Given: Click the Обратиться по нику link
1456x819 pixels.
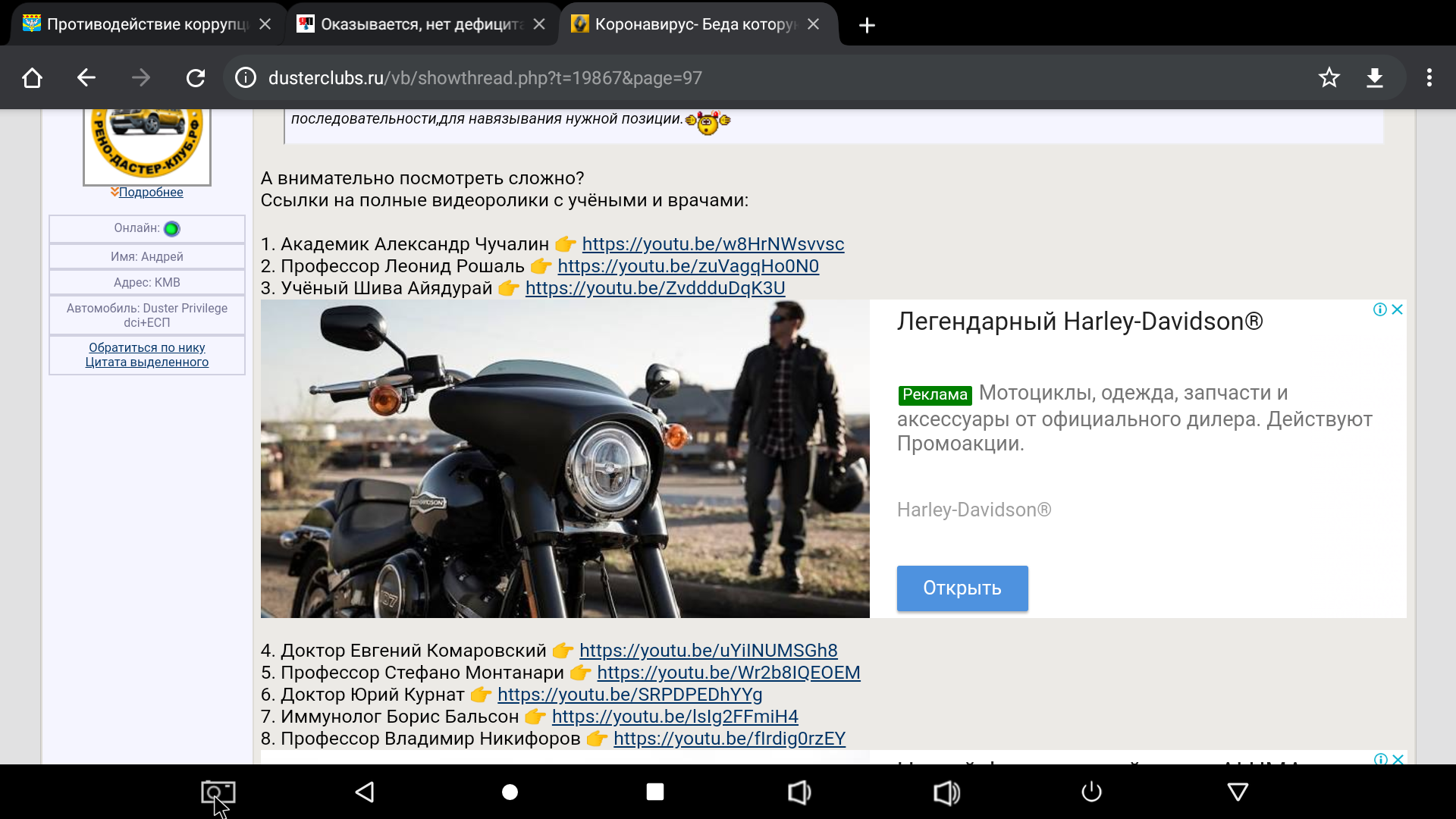Looking at the screenshot, I should [x=147, y=347].
